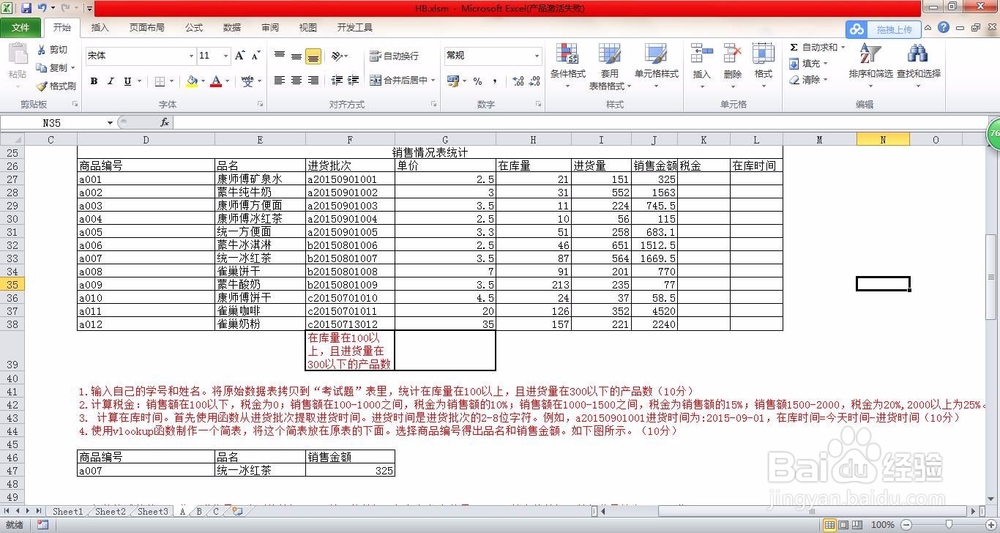Switch to Sheet3 worksheet tab

pos(153,511)
